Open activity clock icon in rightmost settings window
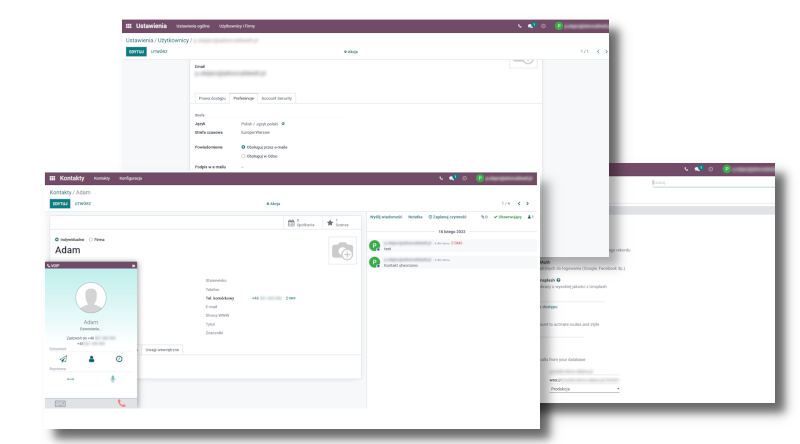Viewport: 800px width, 444px height. coord(710,169)
